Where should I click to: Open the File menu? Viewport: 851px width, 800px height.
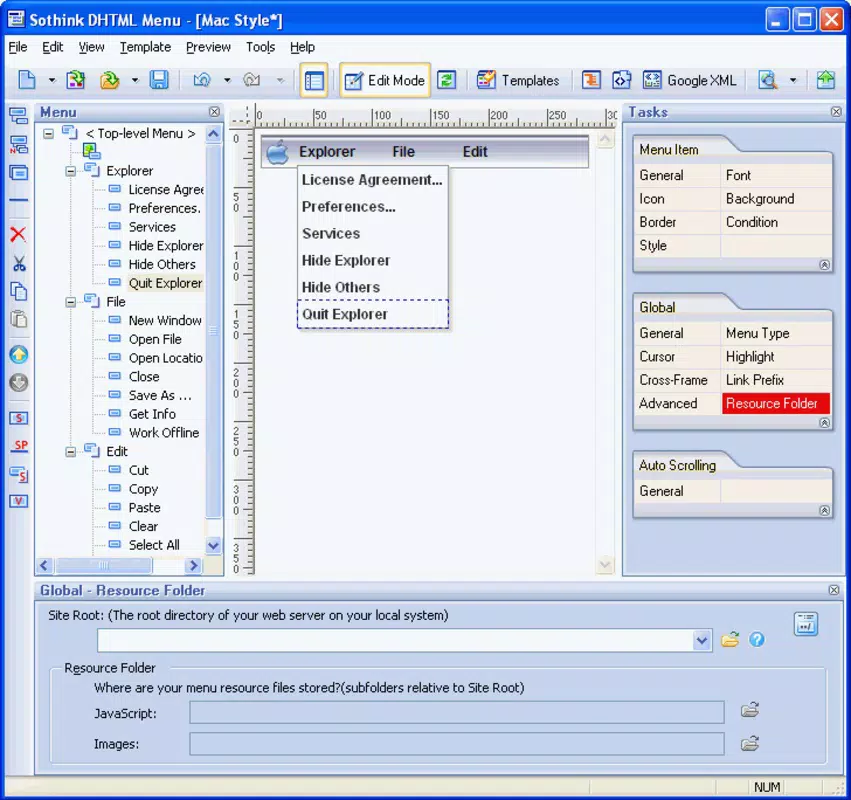point(17,47)
